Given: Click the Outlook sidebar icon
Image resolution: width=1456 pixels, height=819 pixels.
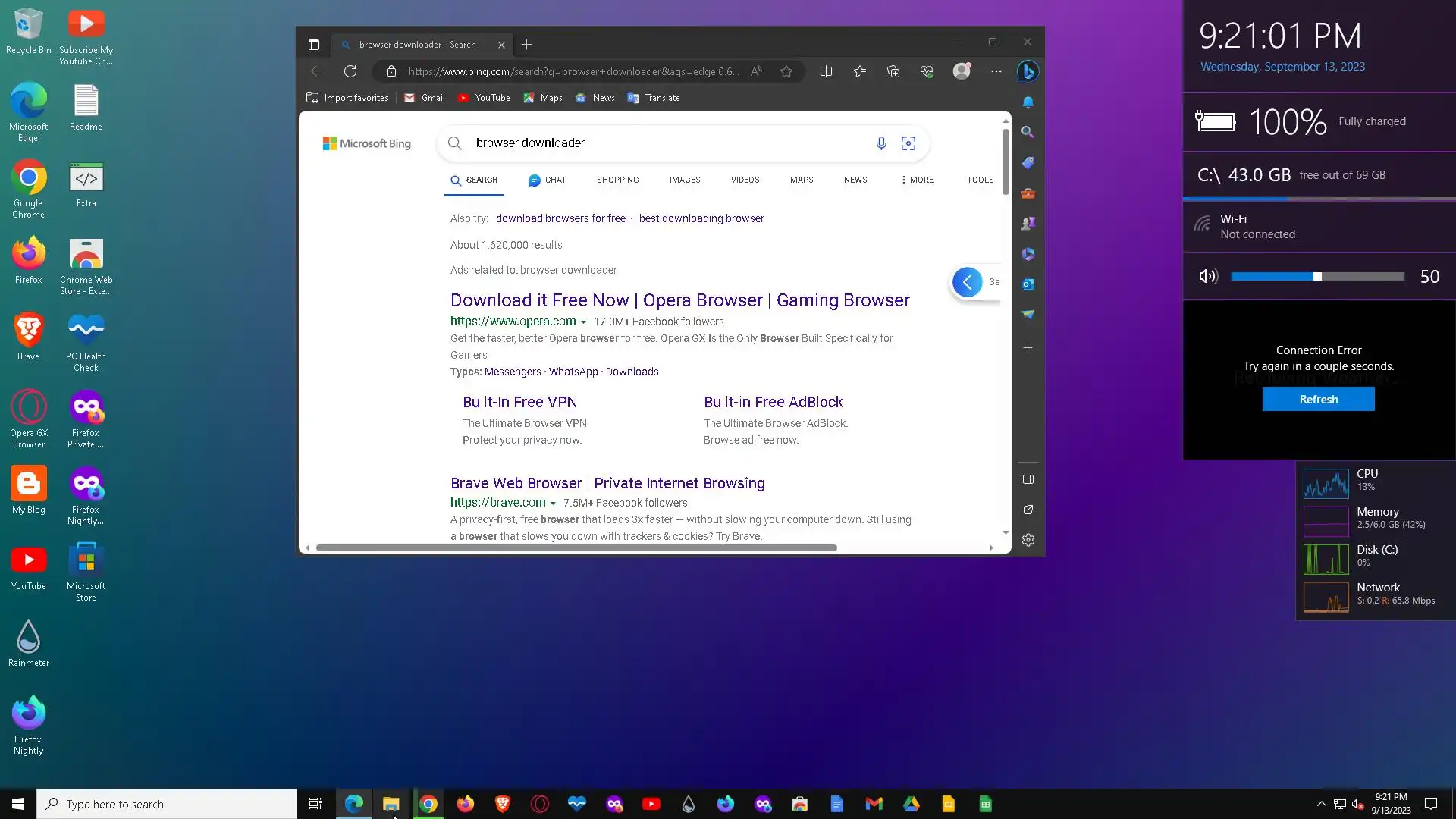Looking at the screenshot, I should [1028, 284].
